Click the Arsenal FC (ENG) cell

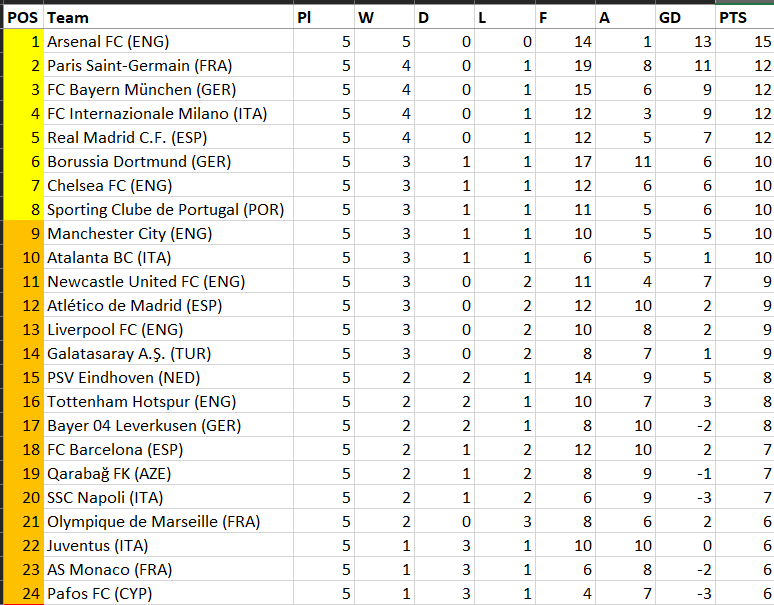168,41
